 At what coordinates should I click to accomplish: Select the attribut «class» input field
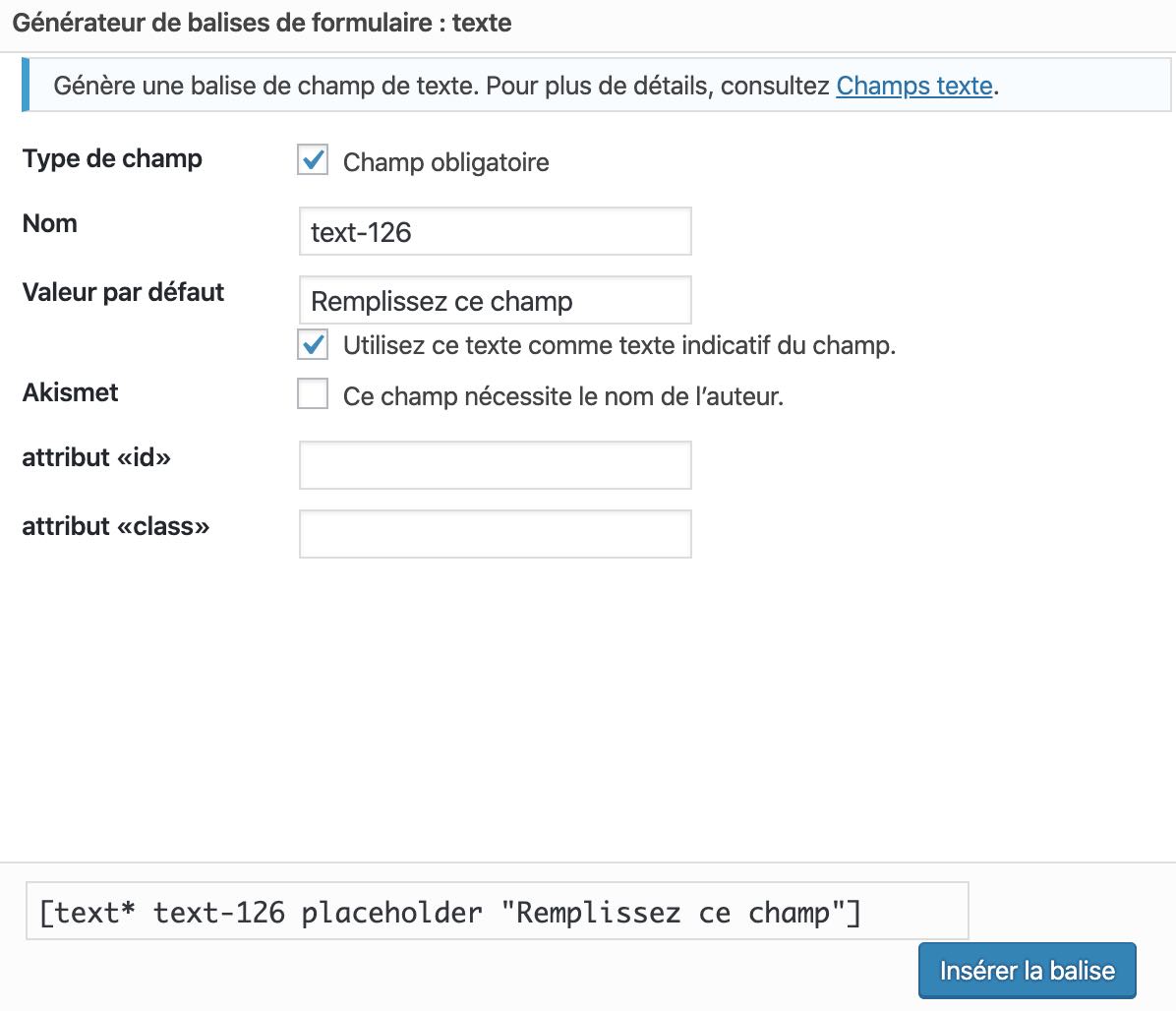click(495, 534)
